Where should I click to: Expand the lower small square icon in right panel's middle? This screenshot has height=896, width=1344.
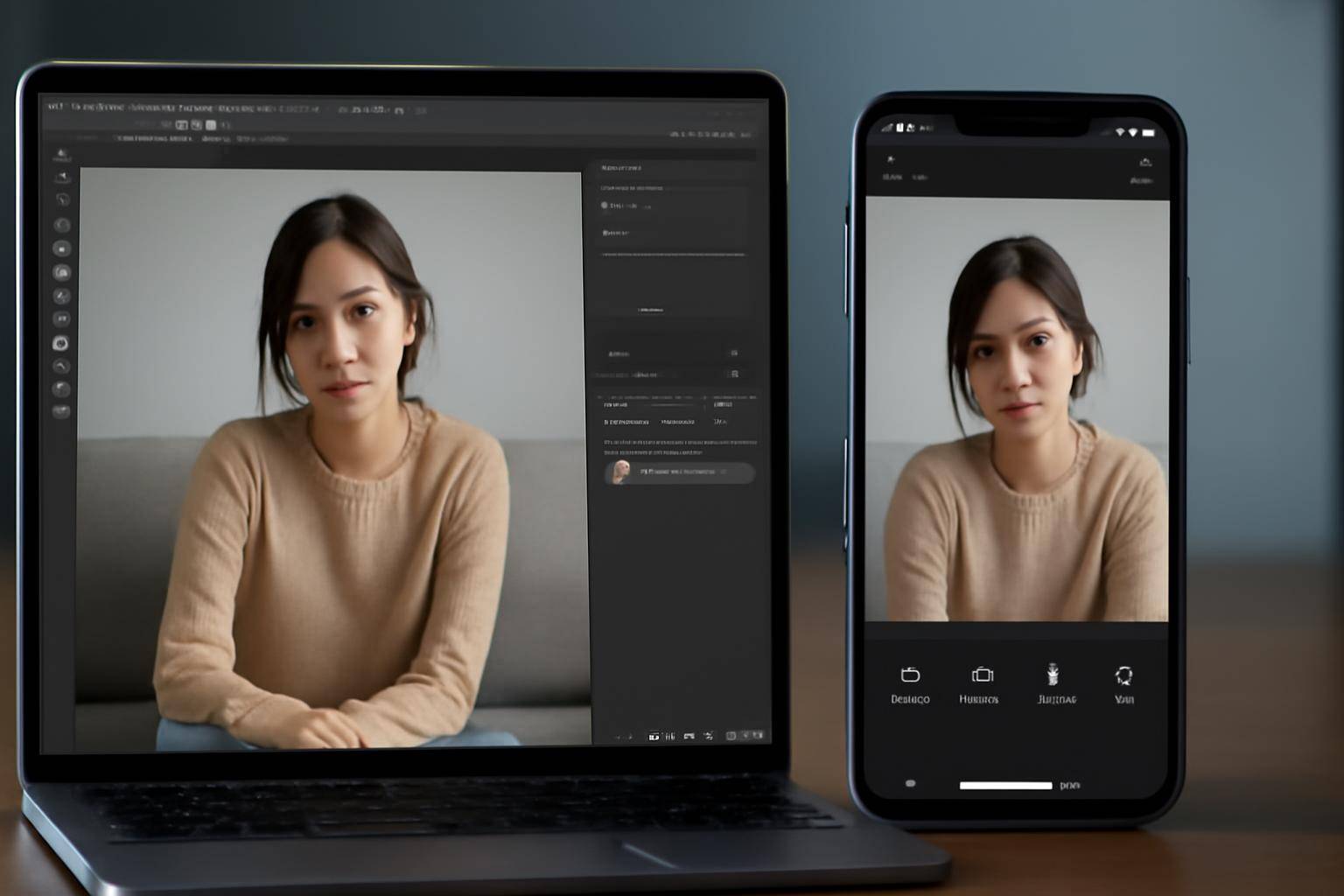[x=734, y=374]
